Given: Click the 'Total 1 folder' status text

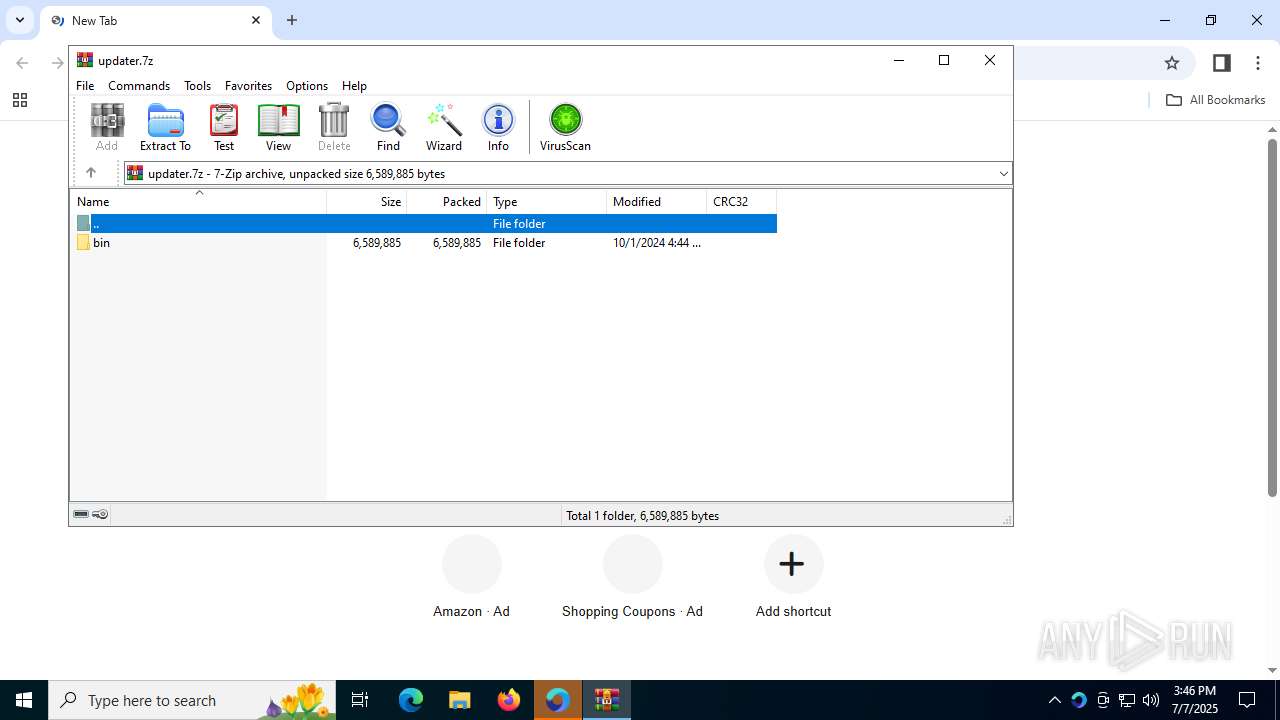Looking at the screenshot, I should pyautogui.click(x=643, y=516).
